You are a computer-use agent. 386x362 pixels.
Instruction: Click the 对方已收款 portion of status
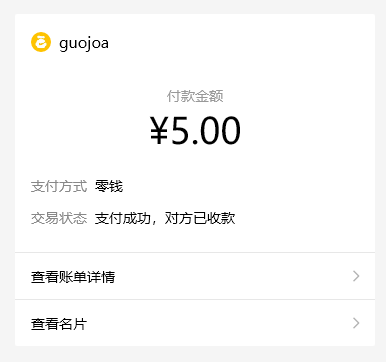[x=200, y=218]
